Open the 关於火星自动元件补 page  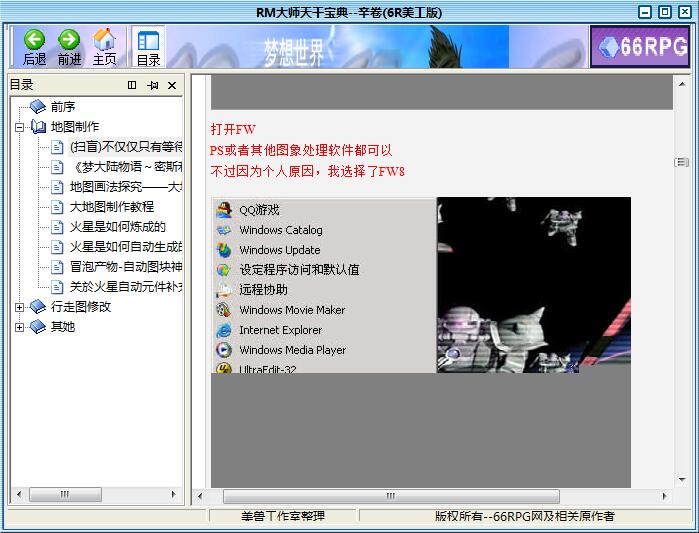pos(126,287)
